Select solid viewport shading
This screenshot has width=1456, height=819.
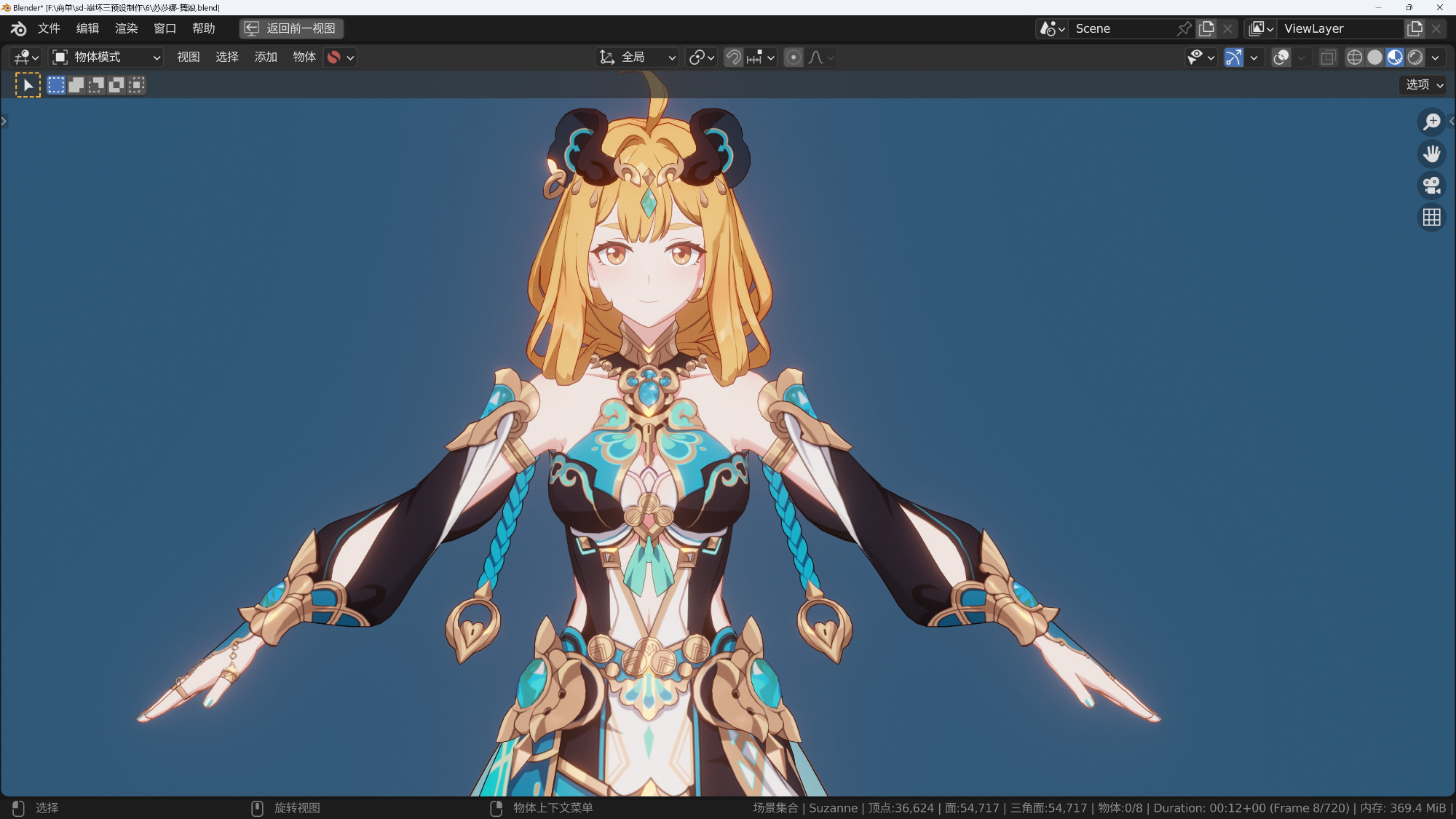click(1374, 58)
